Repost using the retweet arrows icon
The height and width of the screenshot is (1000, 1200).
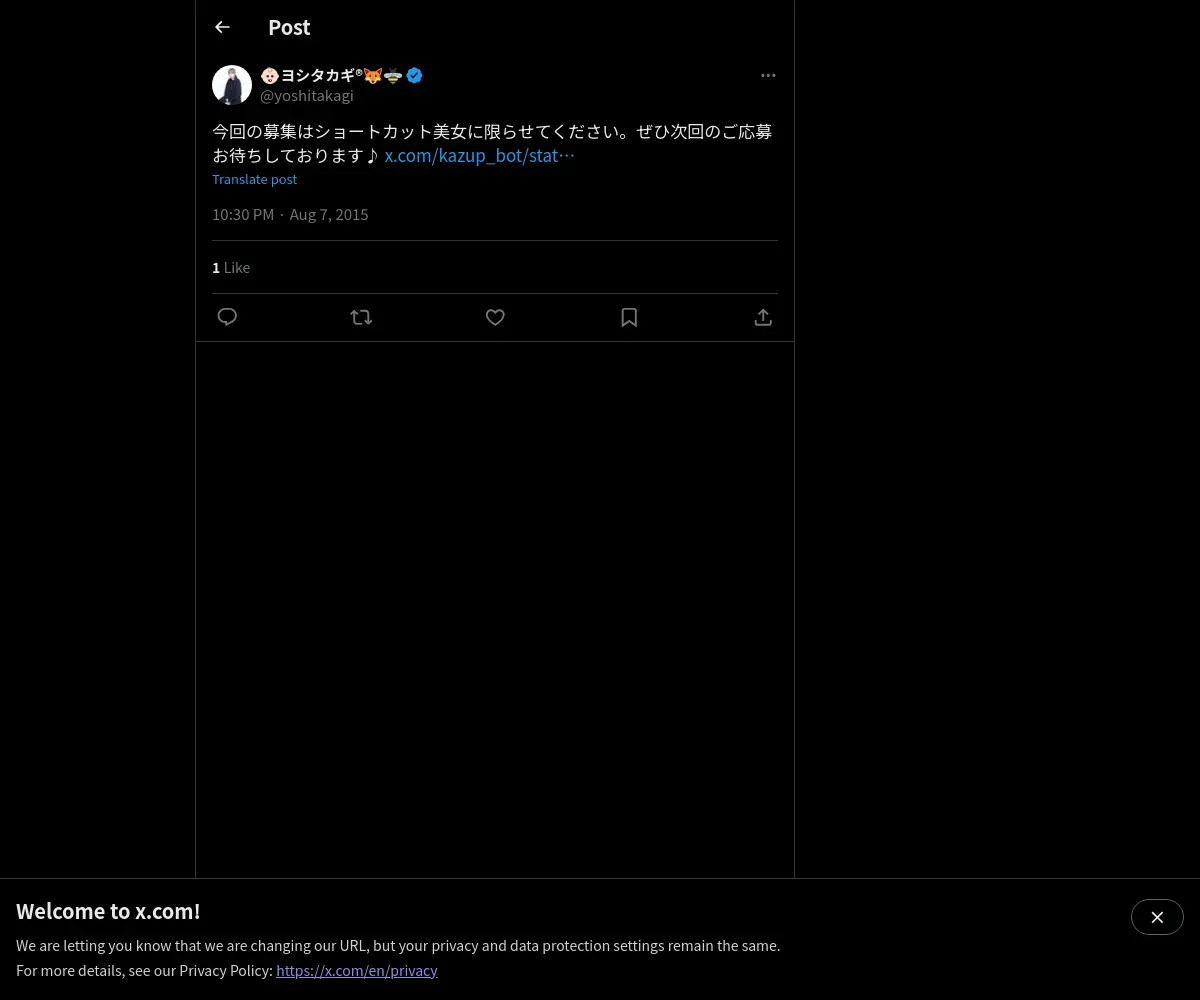[361, 317]
